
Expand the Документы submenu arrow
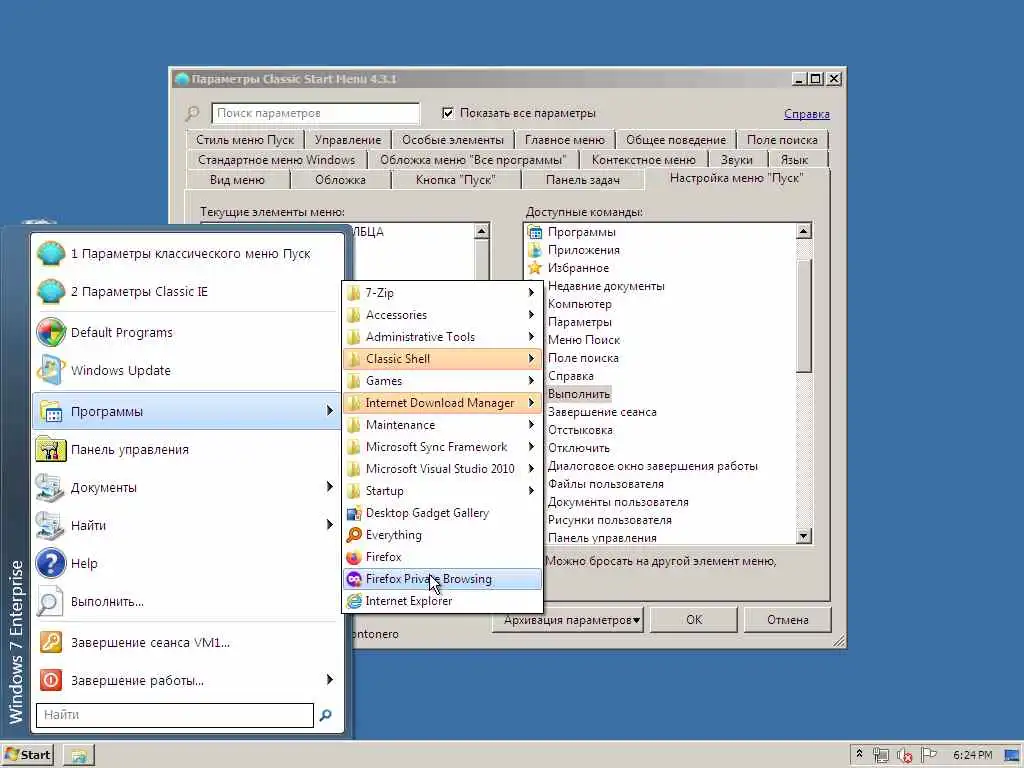click(329, 487)
